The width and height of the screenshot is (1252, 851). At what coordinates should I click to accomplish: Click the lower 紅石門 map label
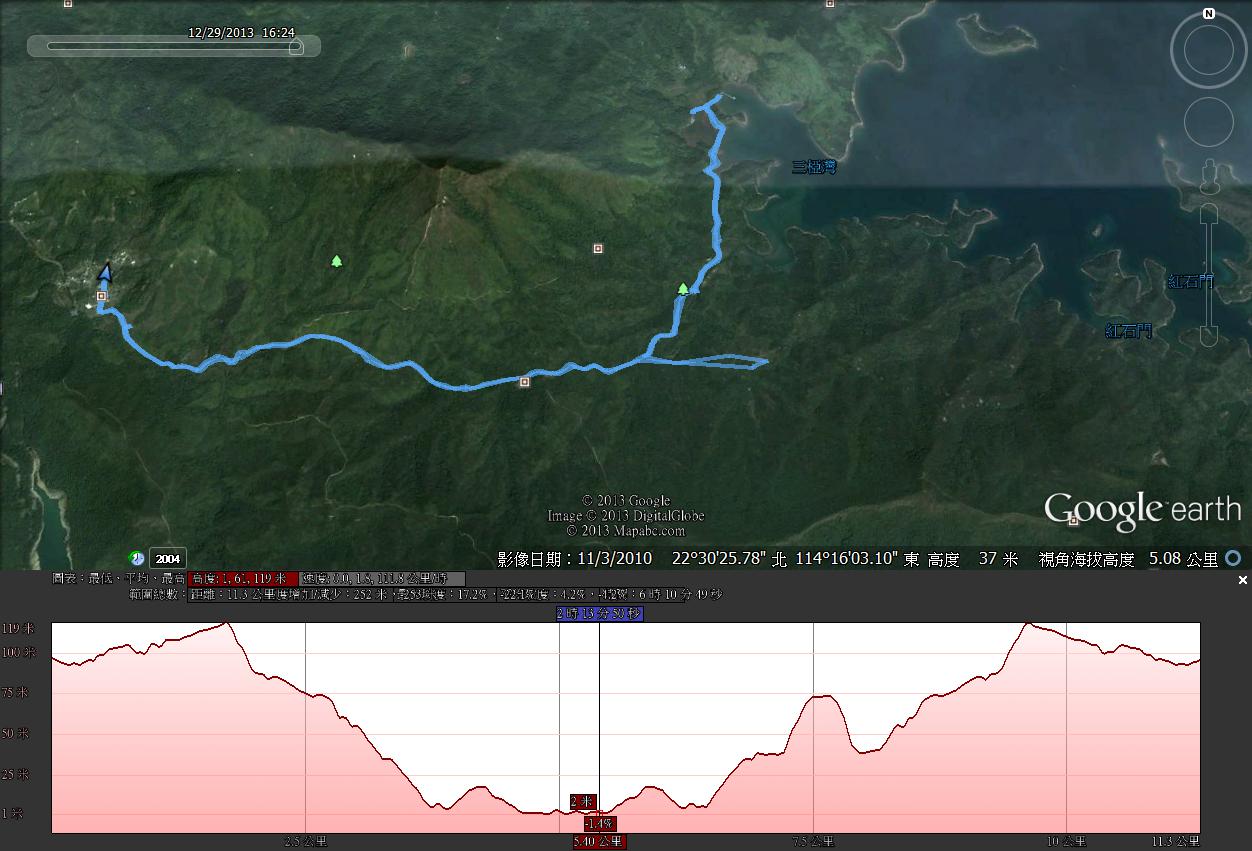pyautogui.click(x=1129, y=330)
